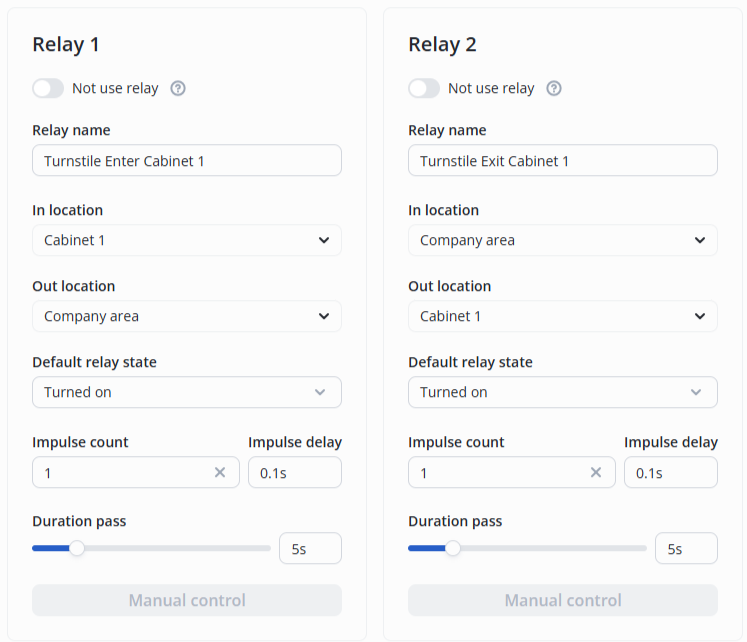747x642 pixels.
Task: Toggle Not use relay for Relay 2
Action: (x=424, y=88)
